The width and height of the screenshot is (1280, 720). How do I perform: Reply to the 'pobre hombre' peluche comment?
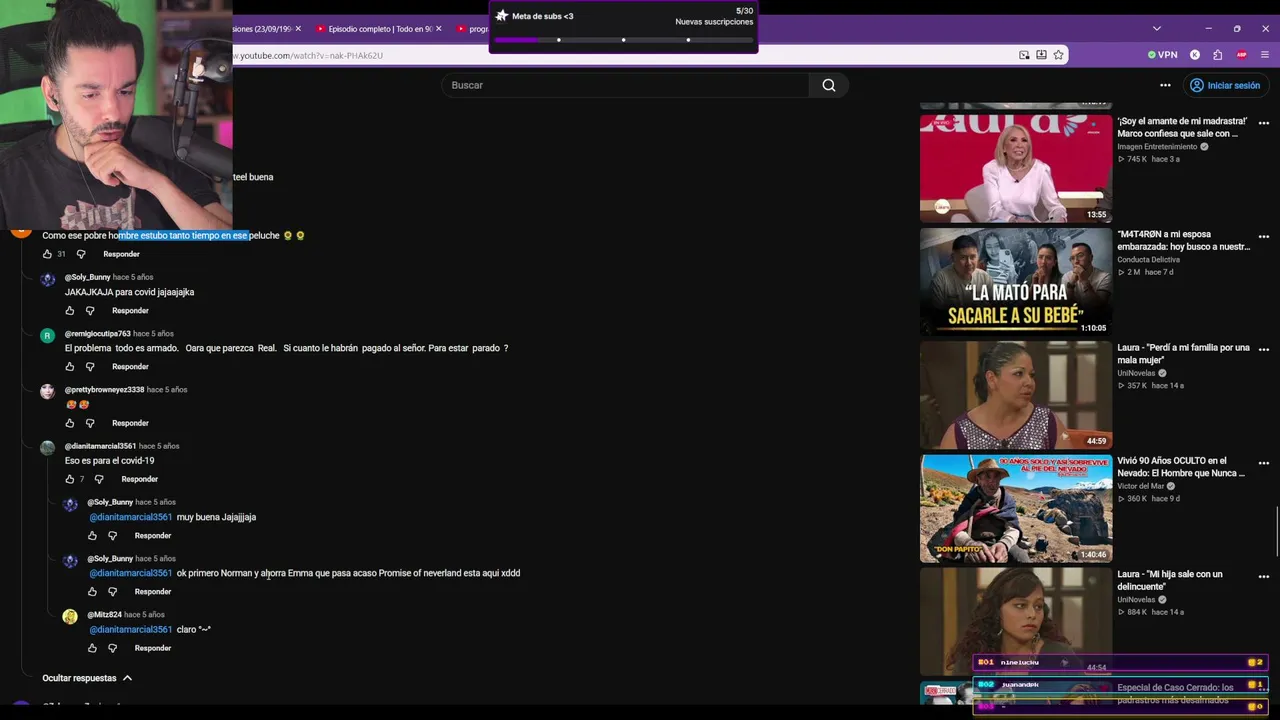[121, 254]
